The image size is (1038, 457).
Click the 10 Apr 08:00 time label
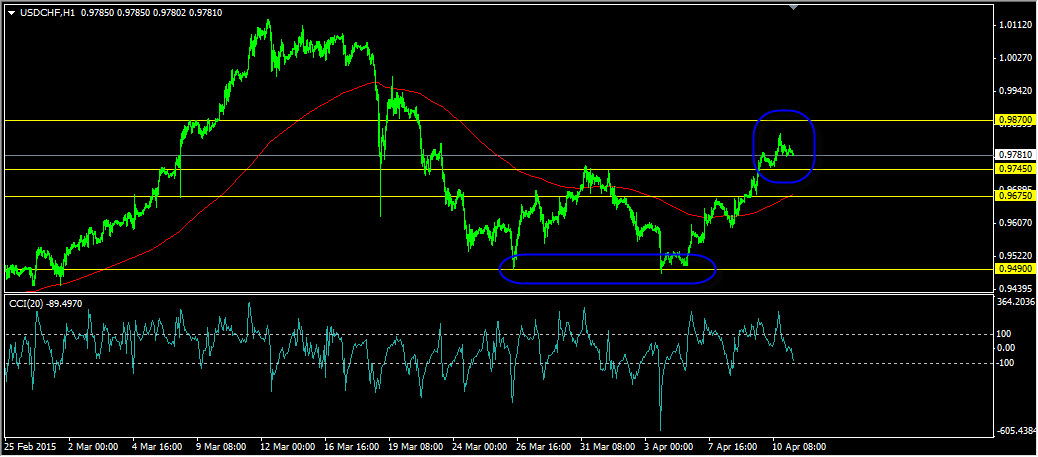click(x=799, y=447)
